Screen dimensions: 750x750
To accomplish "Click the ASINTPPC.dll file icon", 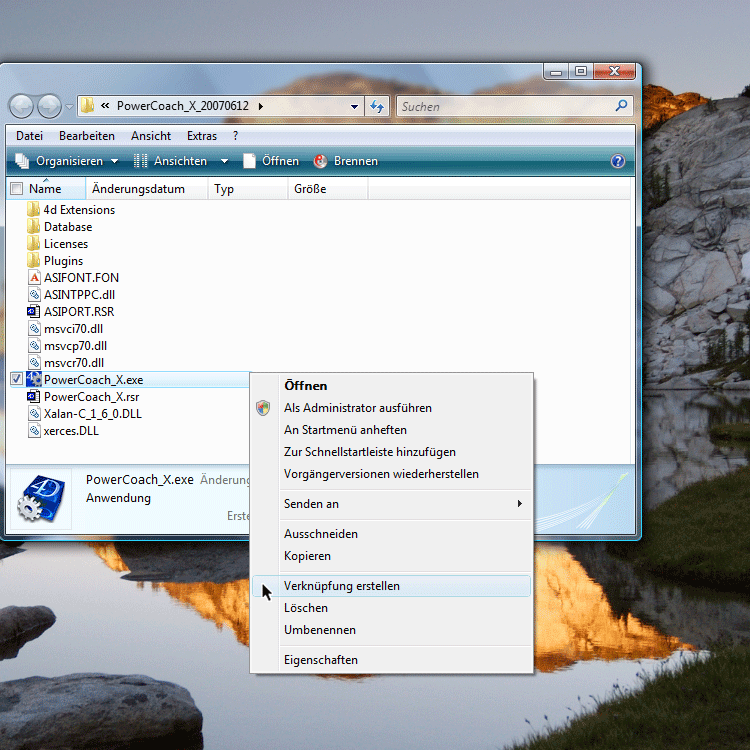I will (34, 295).
